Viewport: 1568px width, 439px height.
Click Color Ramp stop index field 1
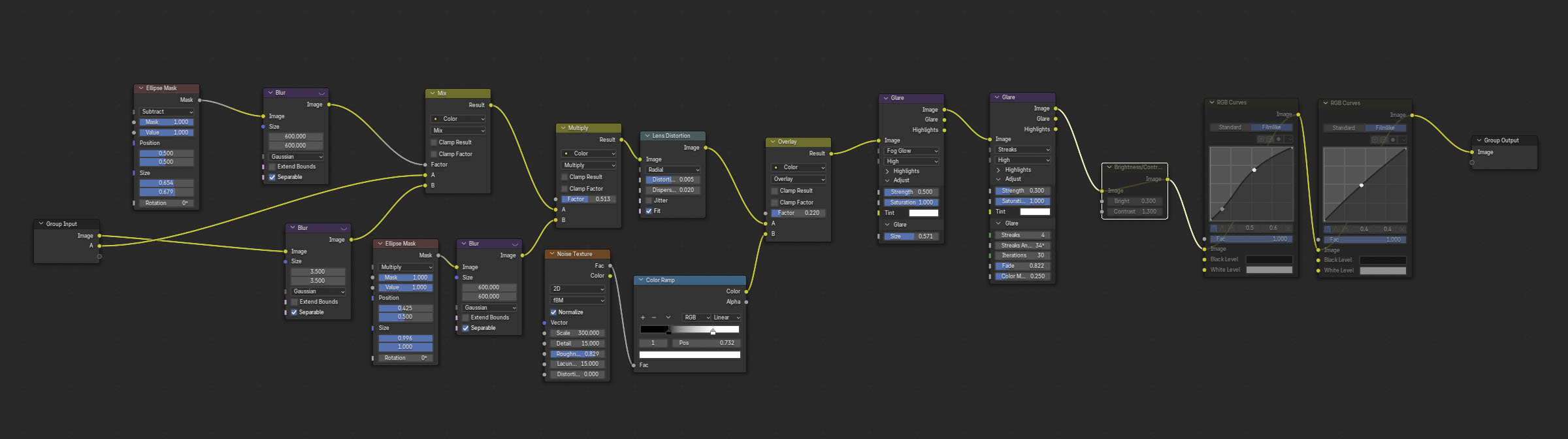[x=653, y=343]
